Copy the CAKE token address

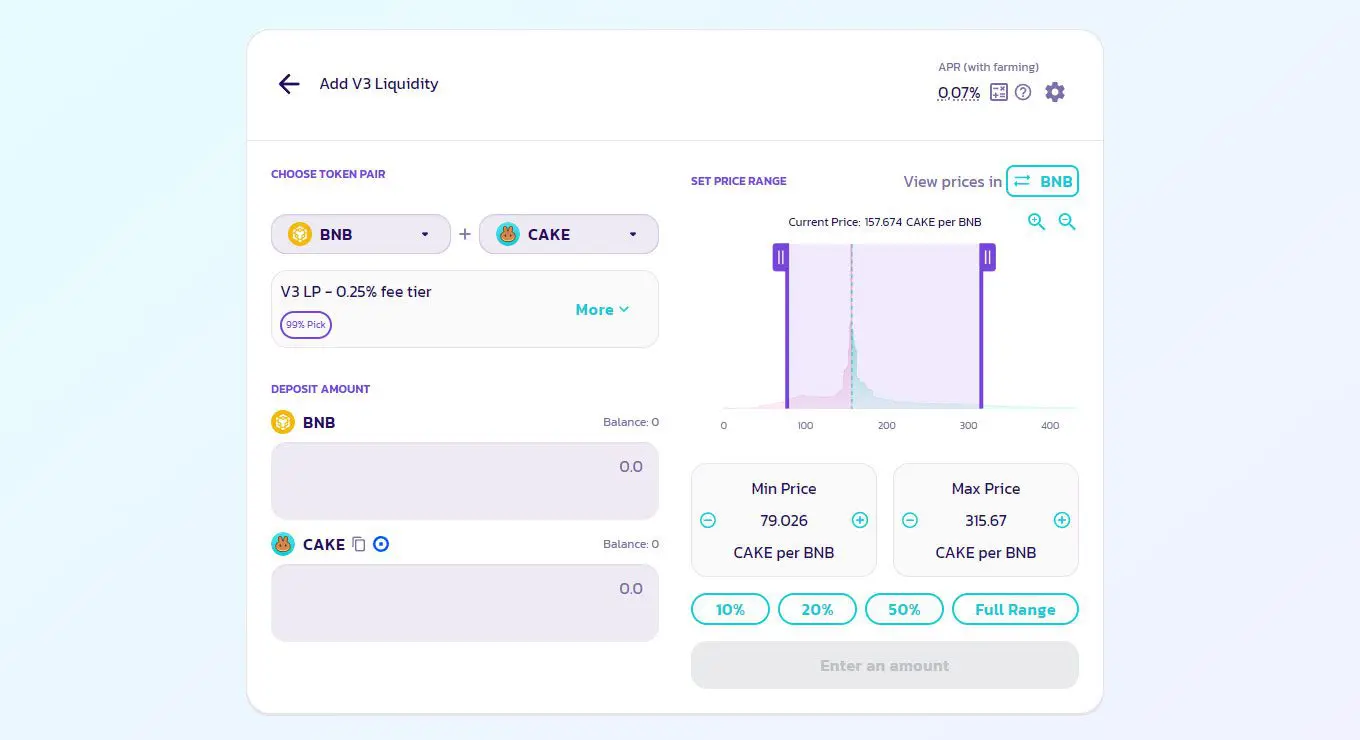[x=359, y=545]
